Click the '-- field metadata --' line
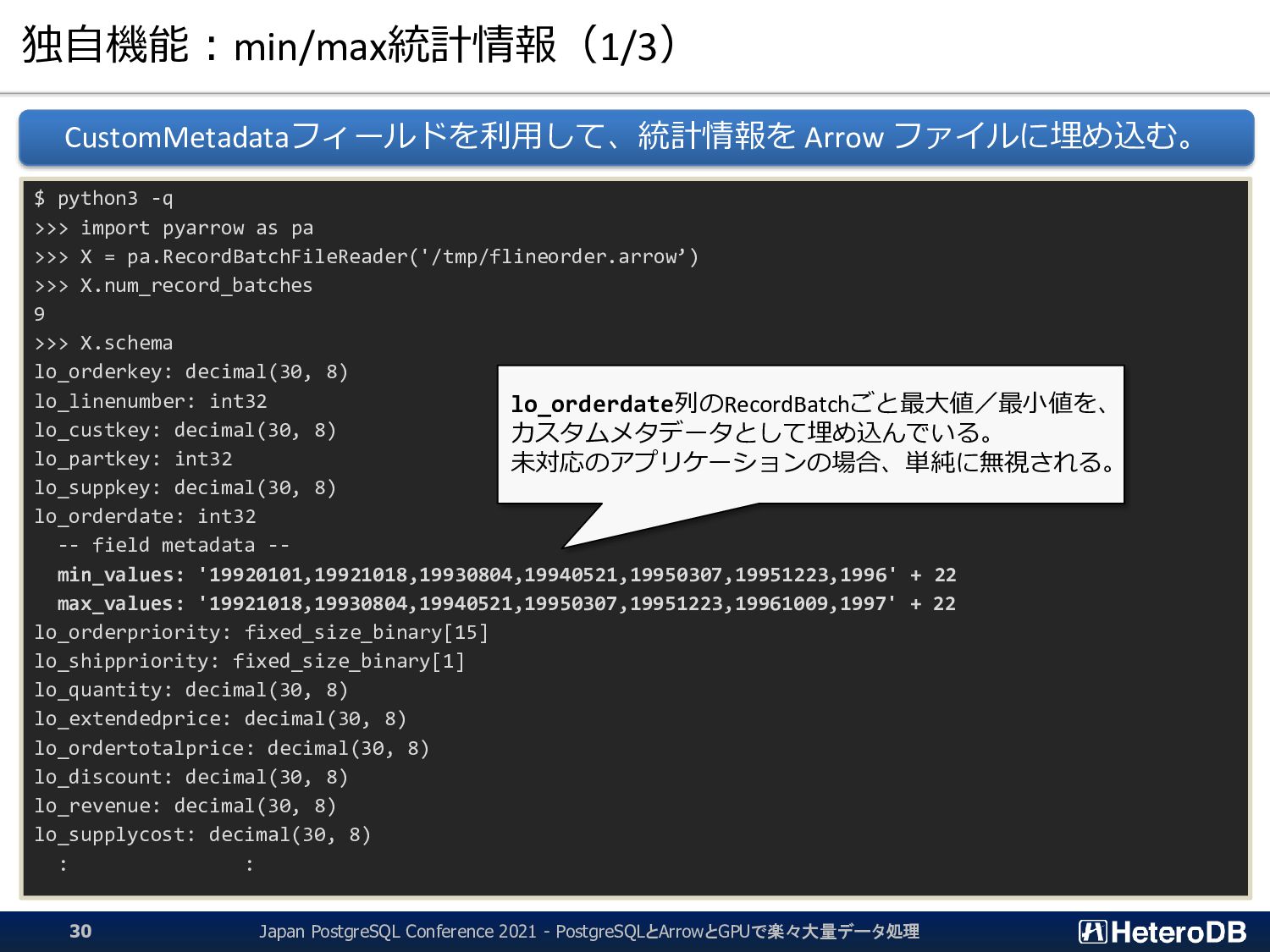This screenshot has height=952, width=1270. click(x=174, y=546)
